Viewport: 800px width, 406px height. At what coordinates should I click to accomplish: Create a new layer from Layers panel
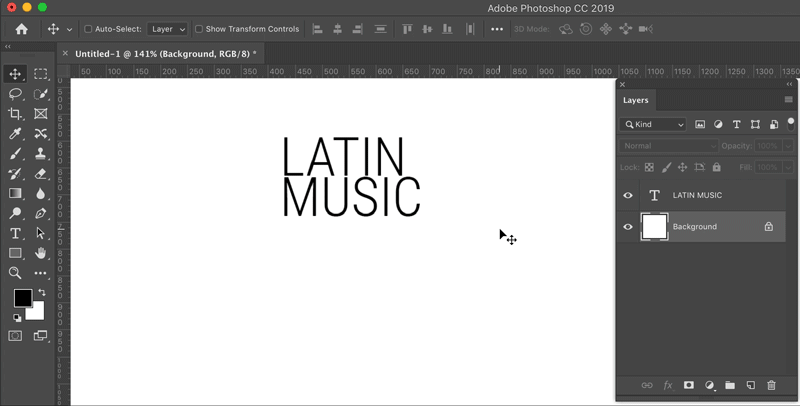click(x=750, y=385)
